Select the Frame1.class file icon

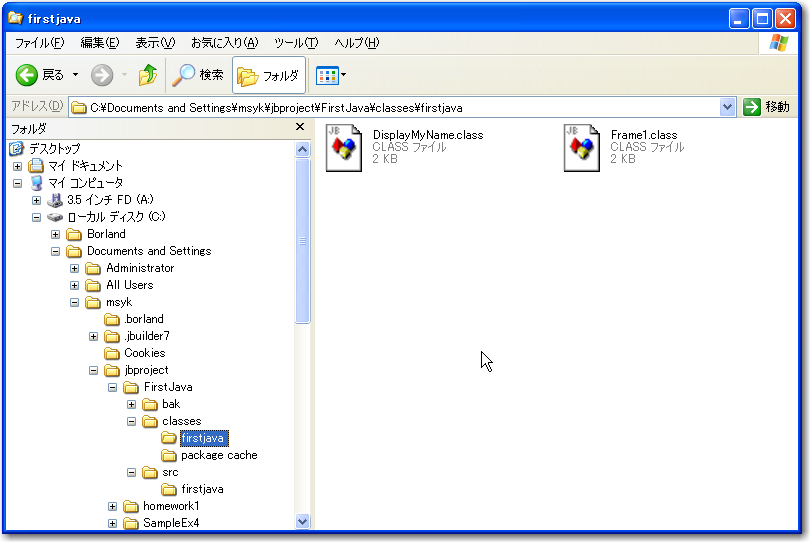(581, 148)
